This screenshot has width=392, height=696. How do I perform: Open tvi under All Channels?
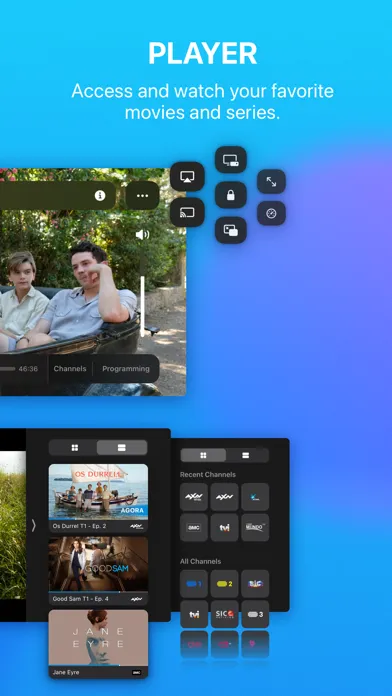(x=194, y=614)
